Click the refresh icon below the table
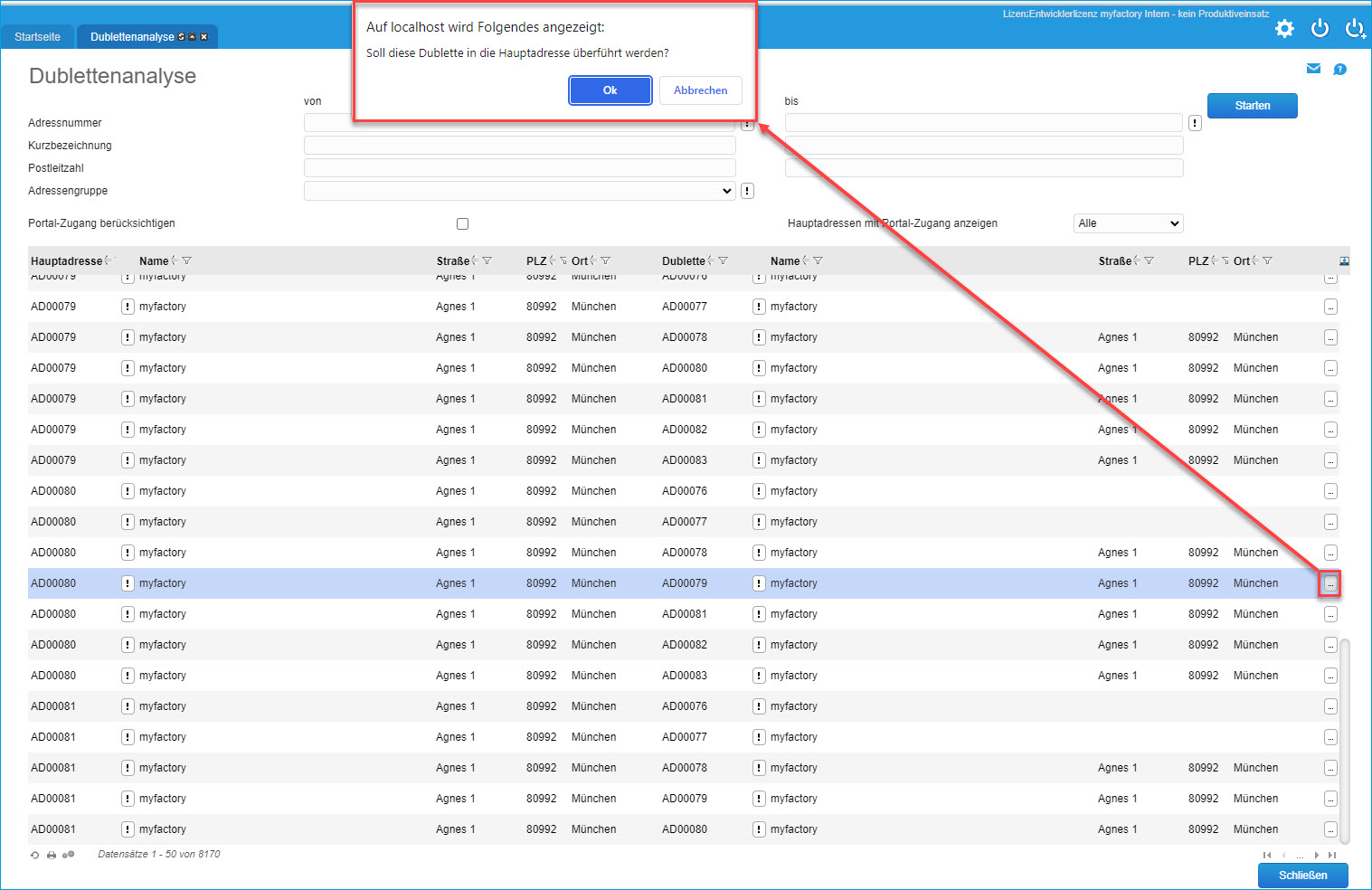This screenshot has height=890, width=1372. [34, 855]
